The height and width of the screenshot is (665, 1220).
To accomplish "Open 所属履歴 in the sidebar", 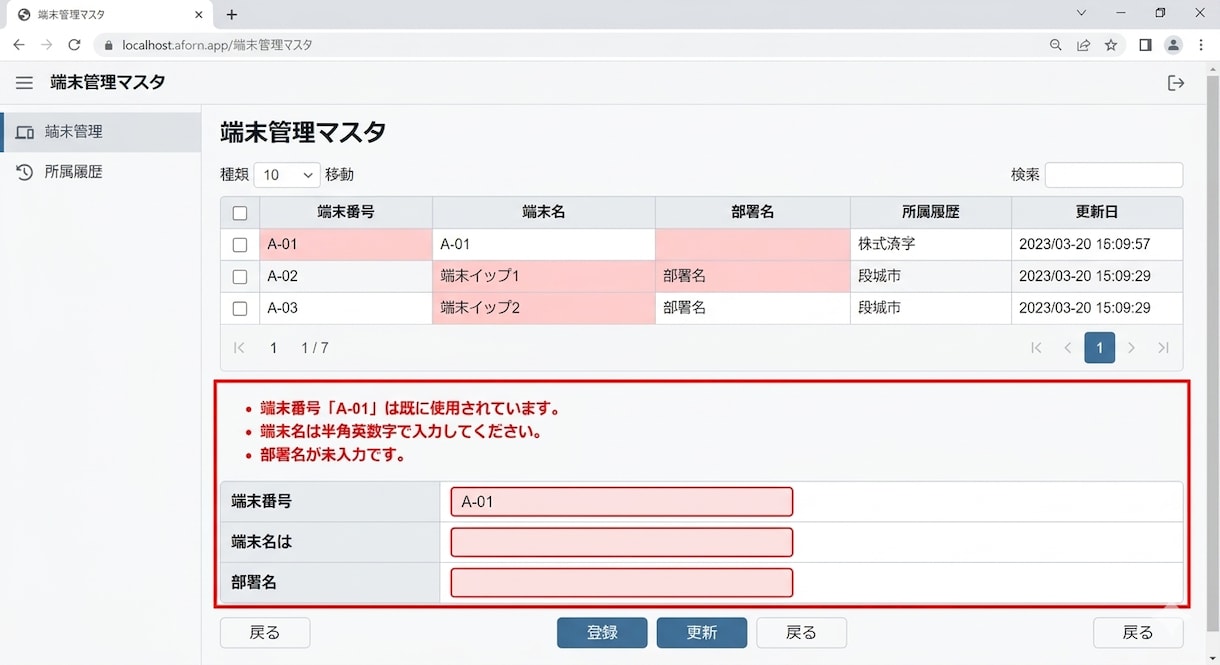I will [101, 172].
